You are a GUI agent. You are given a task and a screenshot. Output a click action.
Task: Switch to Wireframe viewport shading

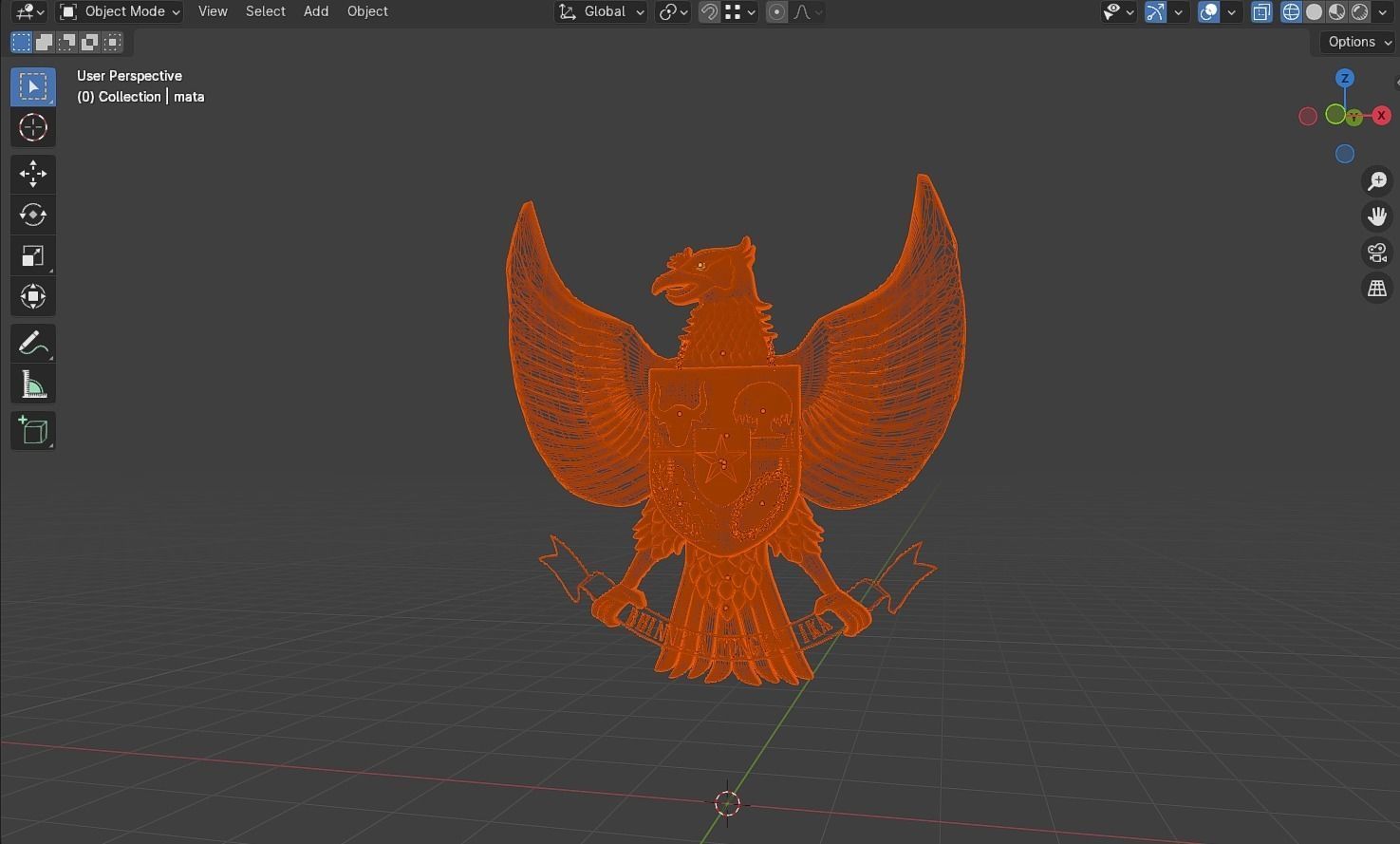click(x=1291, y=11)
